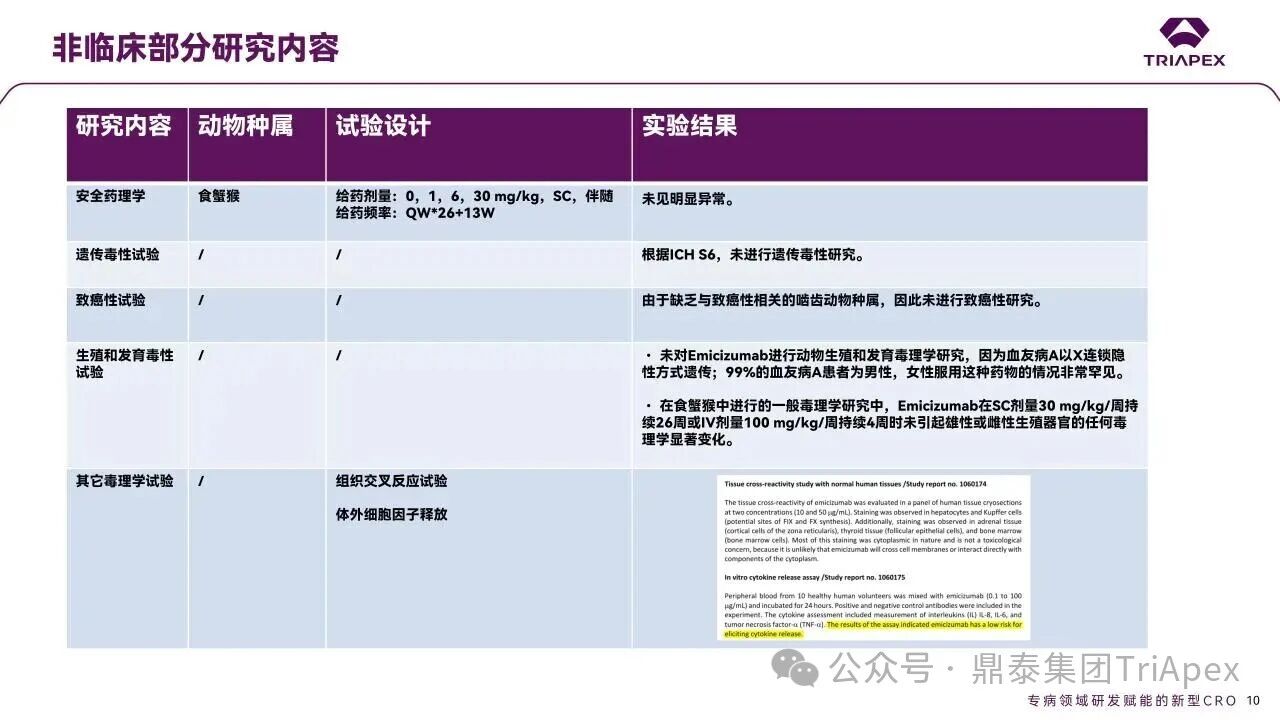Viewport: 1280px width, 720px height.
Task: Select the 组织交叉反应试验 text
Action: (x=391, y=481)
